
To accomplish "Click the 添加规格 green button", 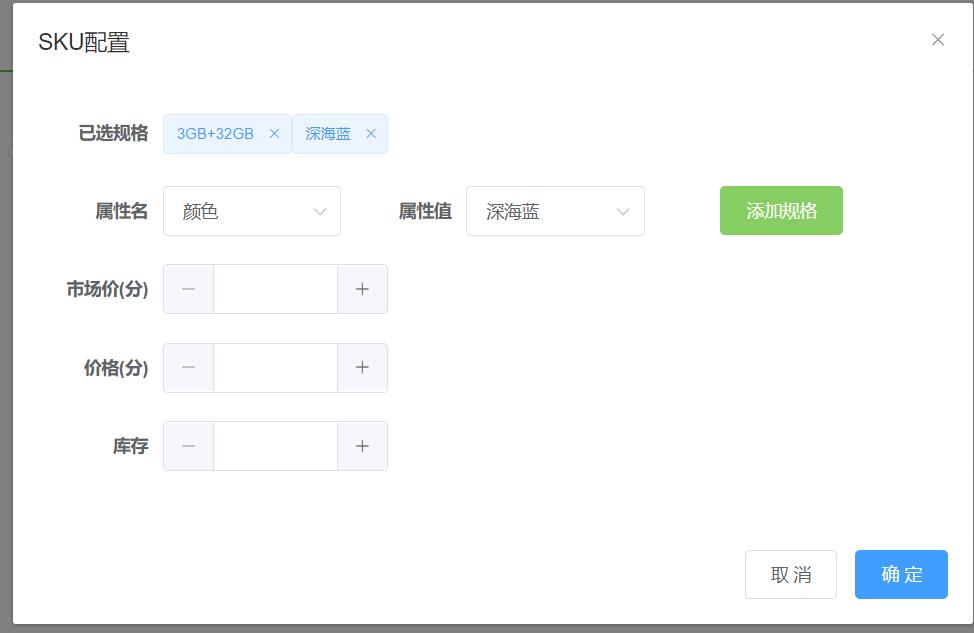I will point(781,210).
